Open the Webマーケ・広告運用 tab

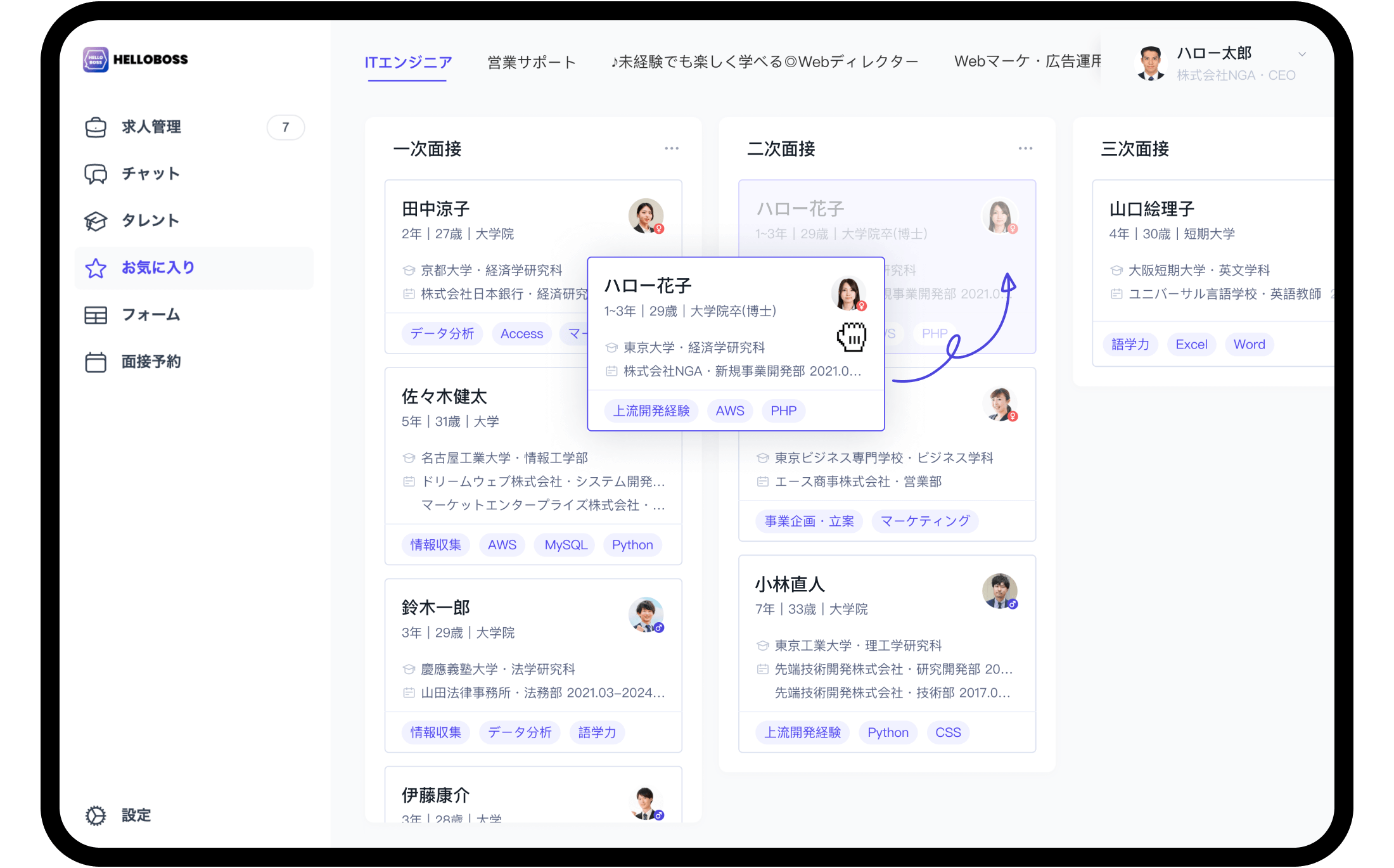pyautogui.click(x=1027, y=62)
